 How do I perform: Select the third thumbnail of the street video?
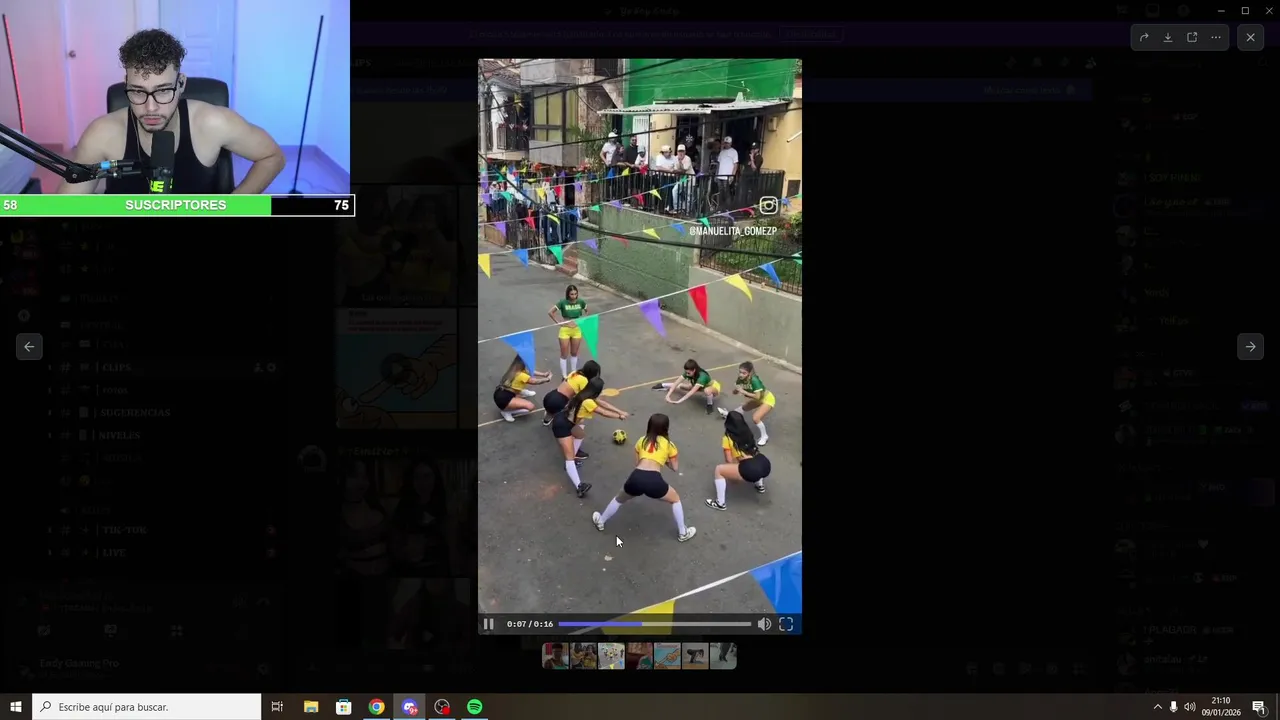pyautogui.click(x=611, y=656)
